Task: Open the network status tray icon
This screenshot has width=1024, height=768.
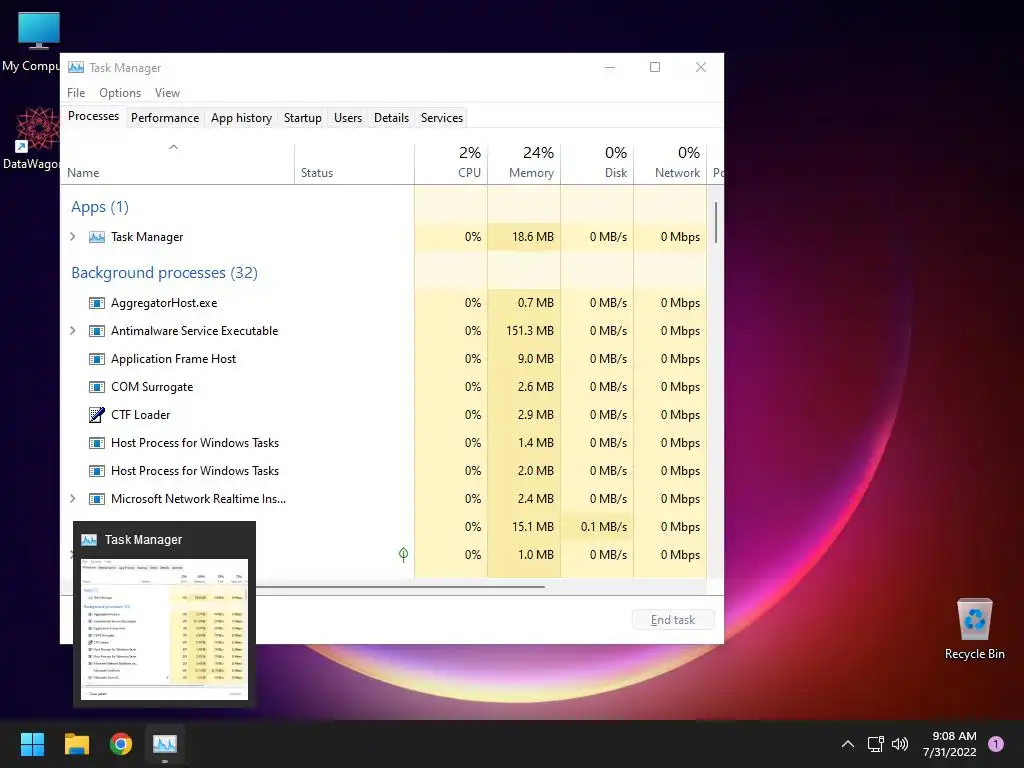Action: tap(875, 744)
